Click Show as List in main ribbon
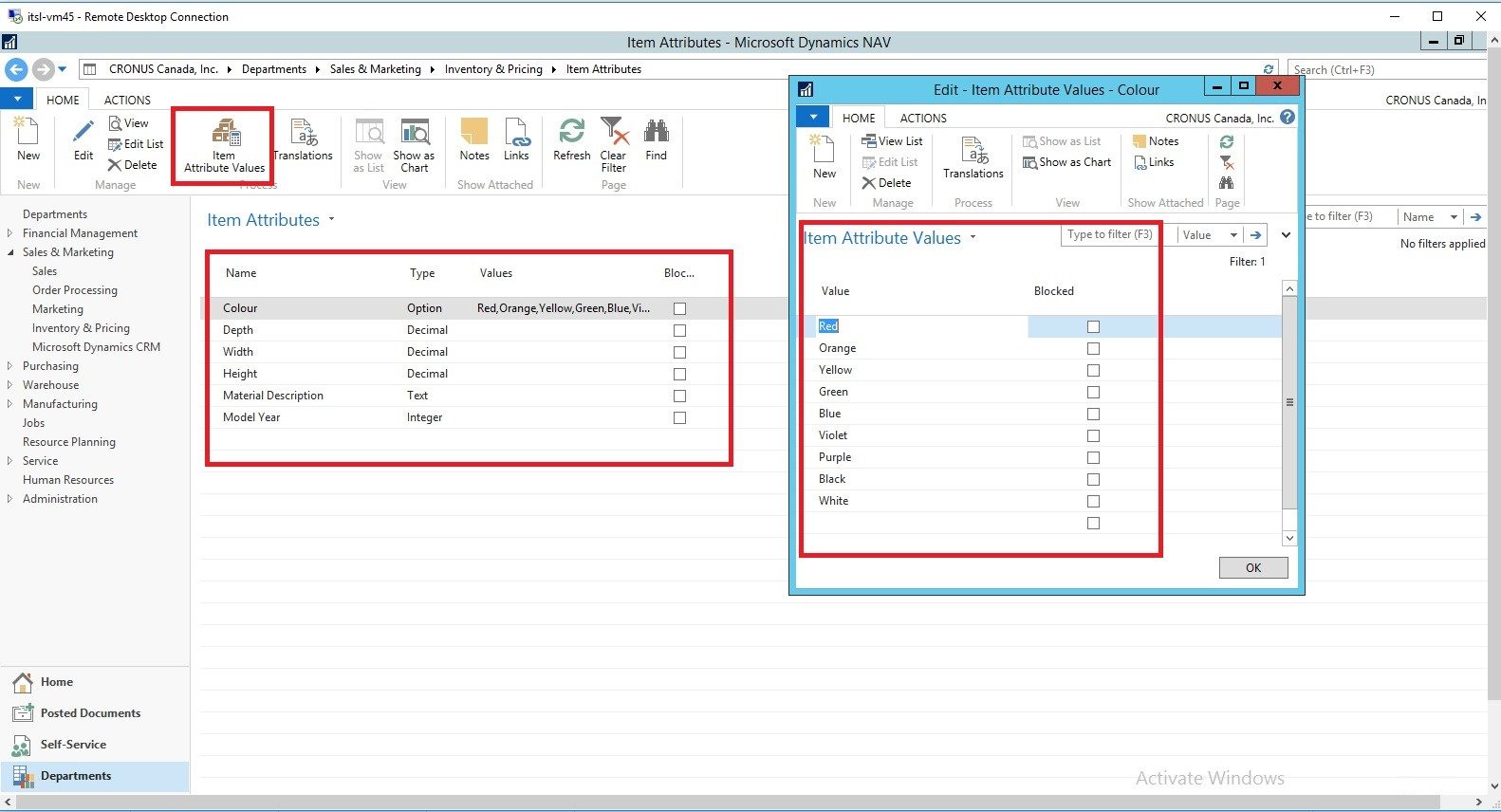Screen dimensions: 1501x812 pos(368,146)
